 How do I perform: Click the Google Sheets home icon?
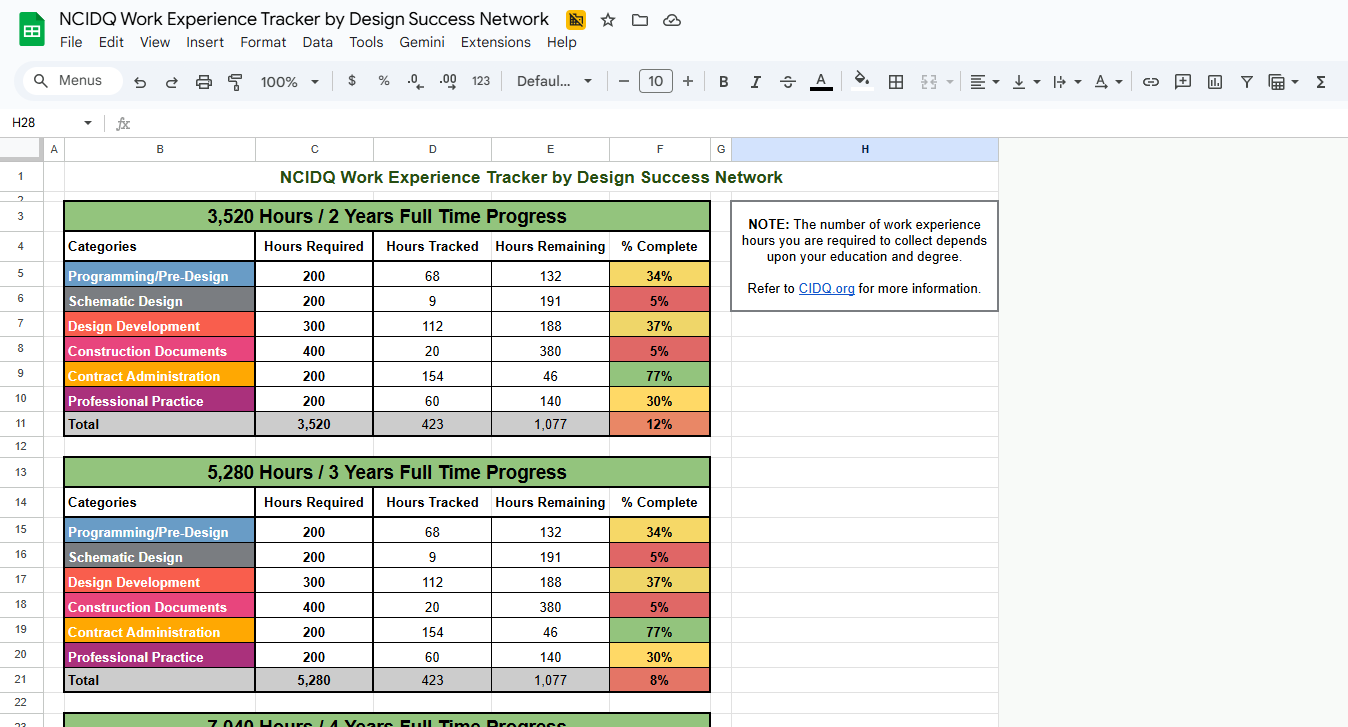(32, 29)
